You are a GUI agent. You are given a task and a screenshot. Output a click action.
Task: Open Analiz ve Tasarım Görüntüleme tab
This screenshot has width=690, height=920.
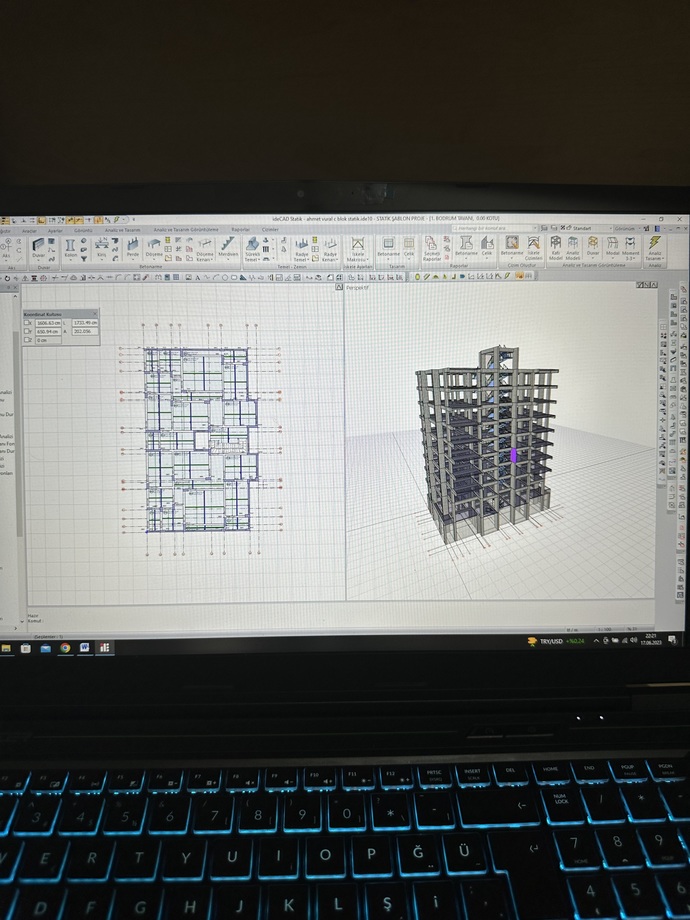185,229
